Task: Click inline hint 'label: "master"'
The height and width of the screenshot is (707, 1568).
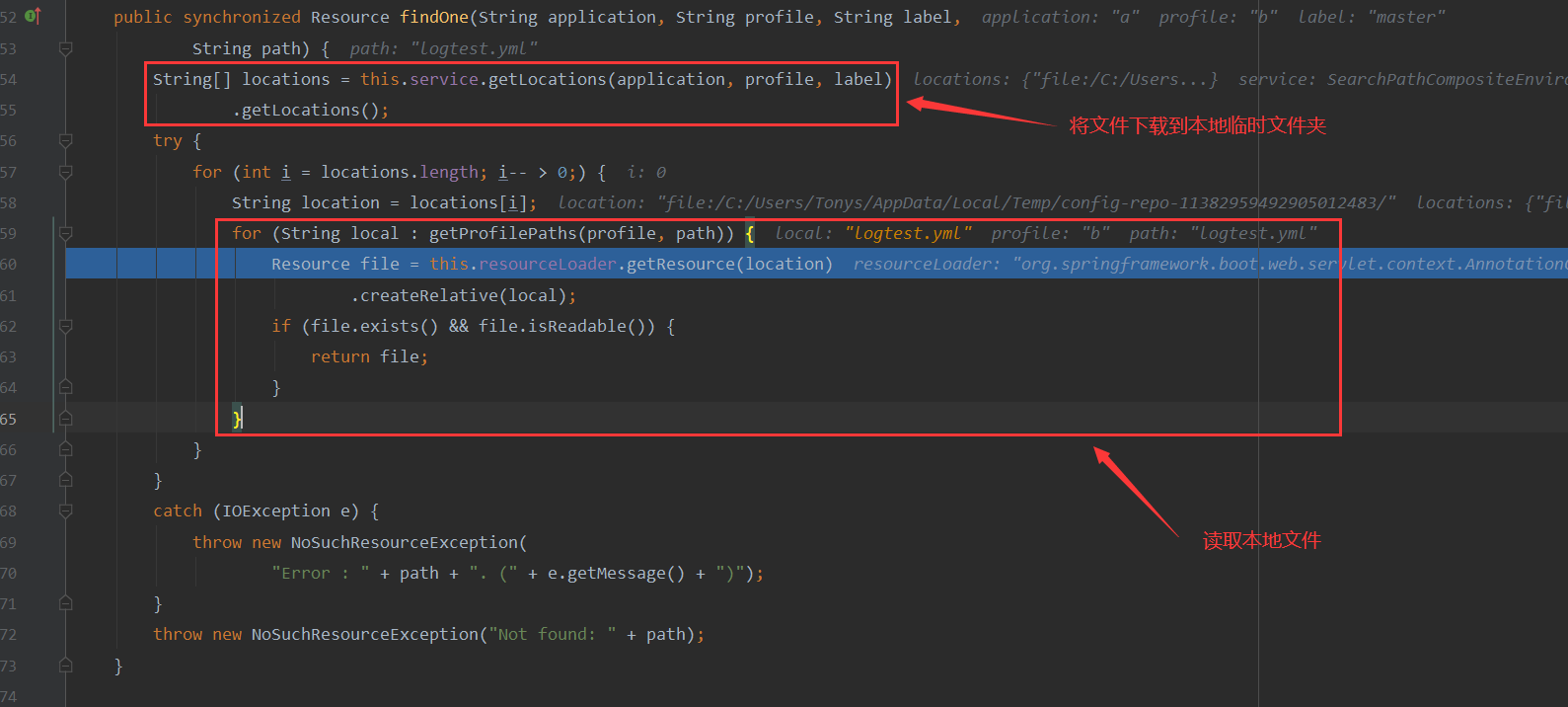Action: (x=1372, y=17)
